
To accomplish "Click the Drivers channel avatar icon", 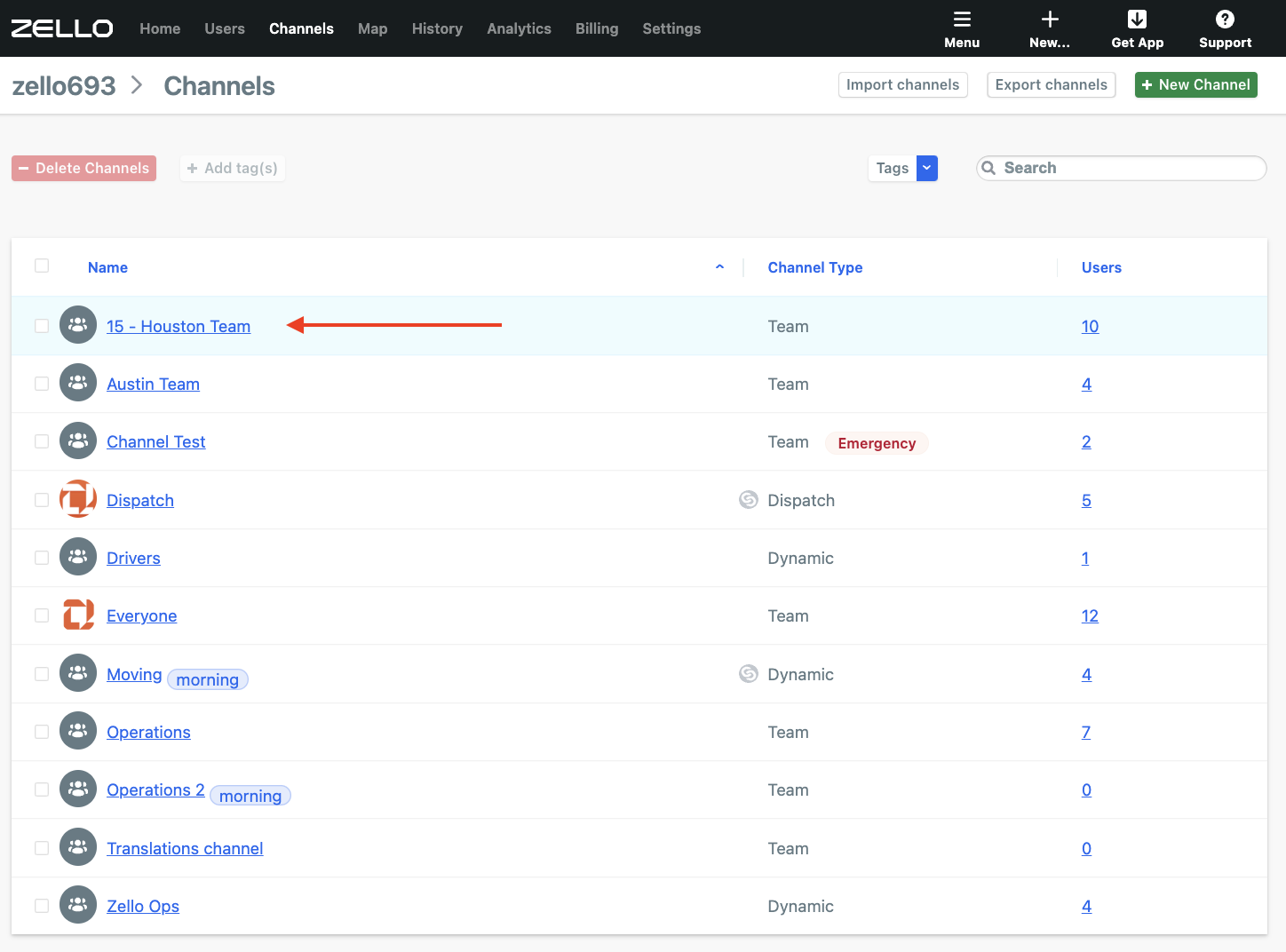I will coord(78,557).
